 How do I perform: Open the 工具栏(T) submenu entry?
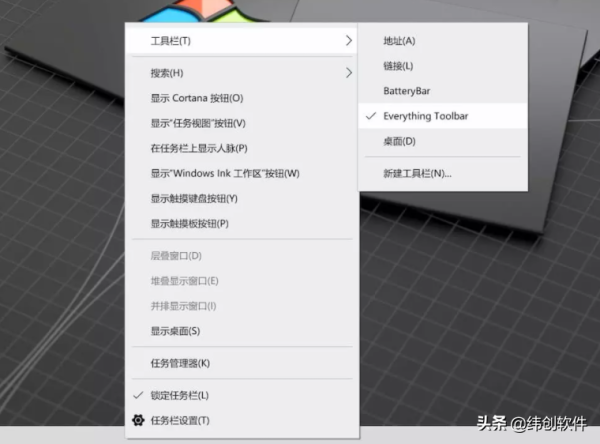tap(242, 41)
